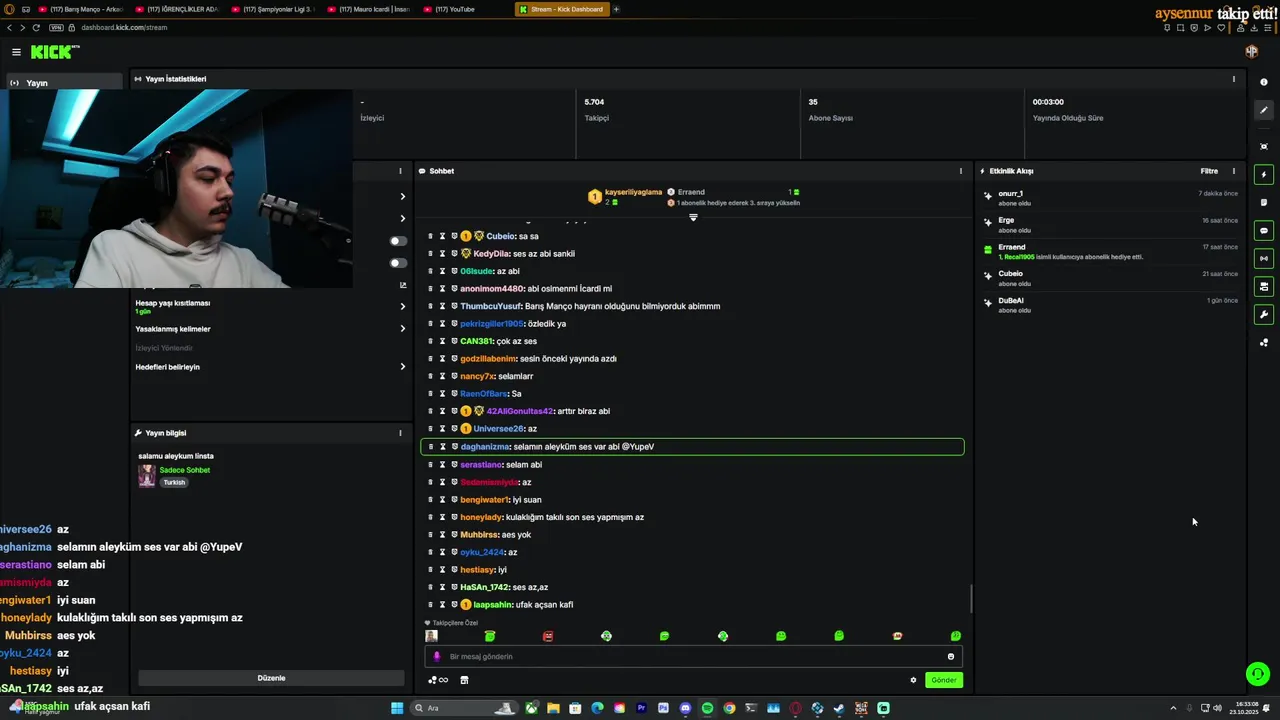Toggle the broadcast signal panel icon

point(1264,259)
